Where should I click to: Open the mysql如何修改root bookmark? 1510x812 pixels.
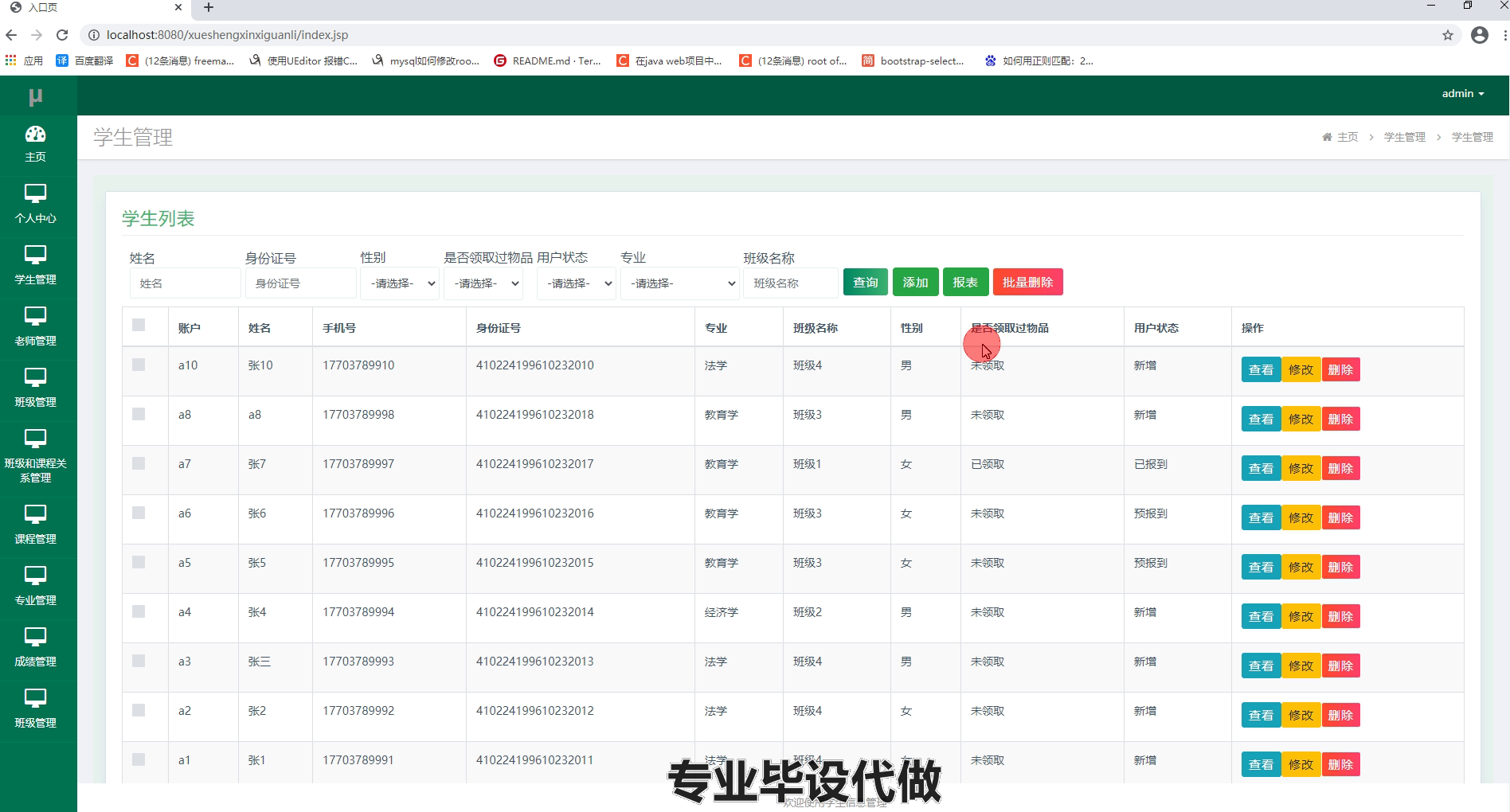pos(426,61)
